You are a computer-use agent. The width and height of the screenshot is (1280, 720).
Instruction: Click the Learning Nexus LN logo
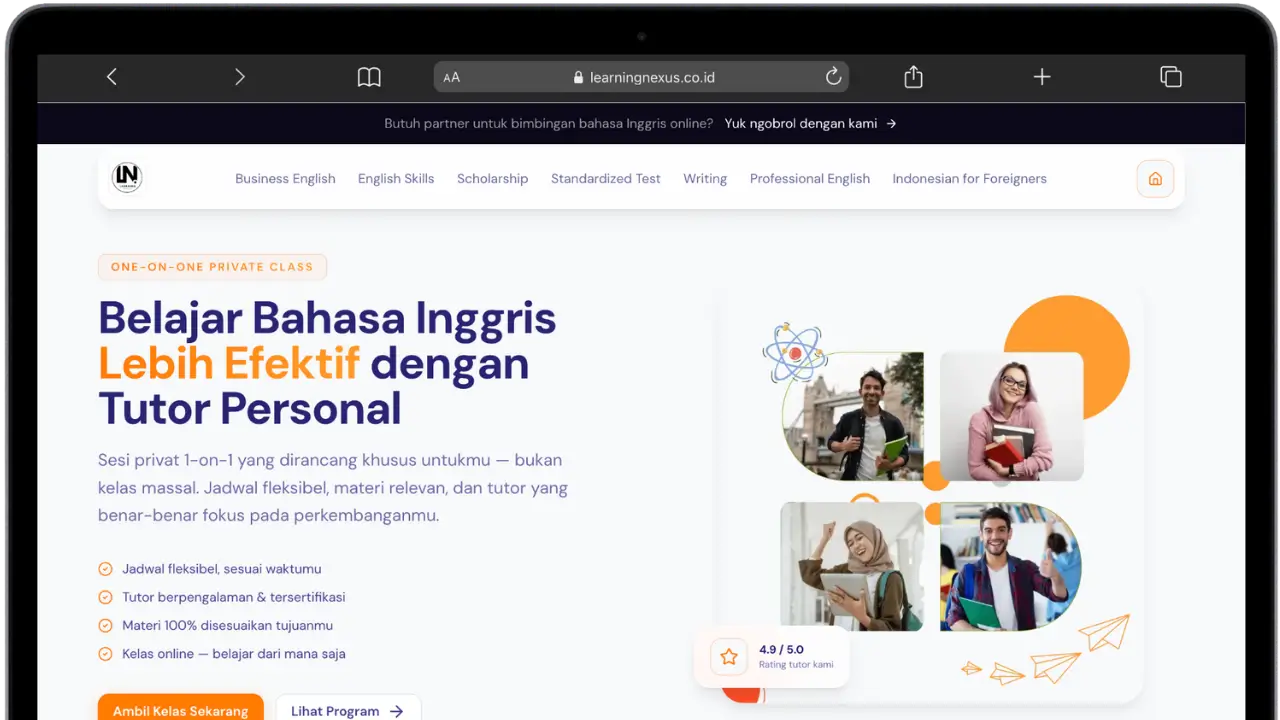pos(127,178)
